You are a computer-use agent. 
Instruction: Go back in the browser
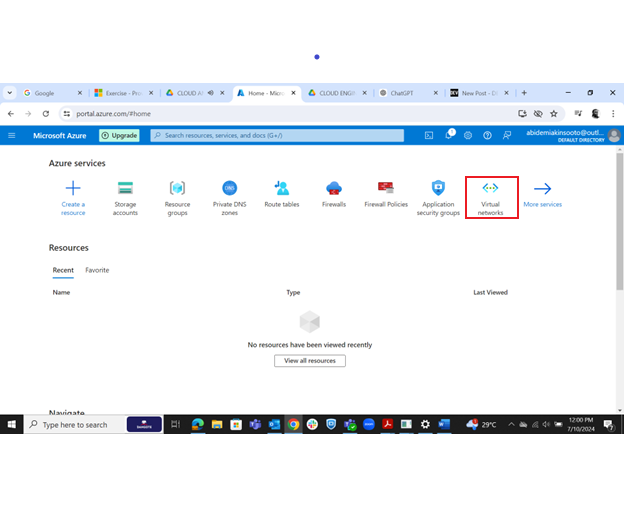click(x=11, y=114)
